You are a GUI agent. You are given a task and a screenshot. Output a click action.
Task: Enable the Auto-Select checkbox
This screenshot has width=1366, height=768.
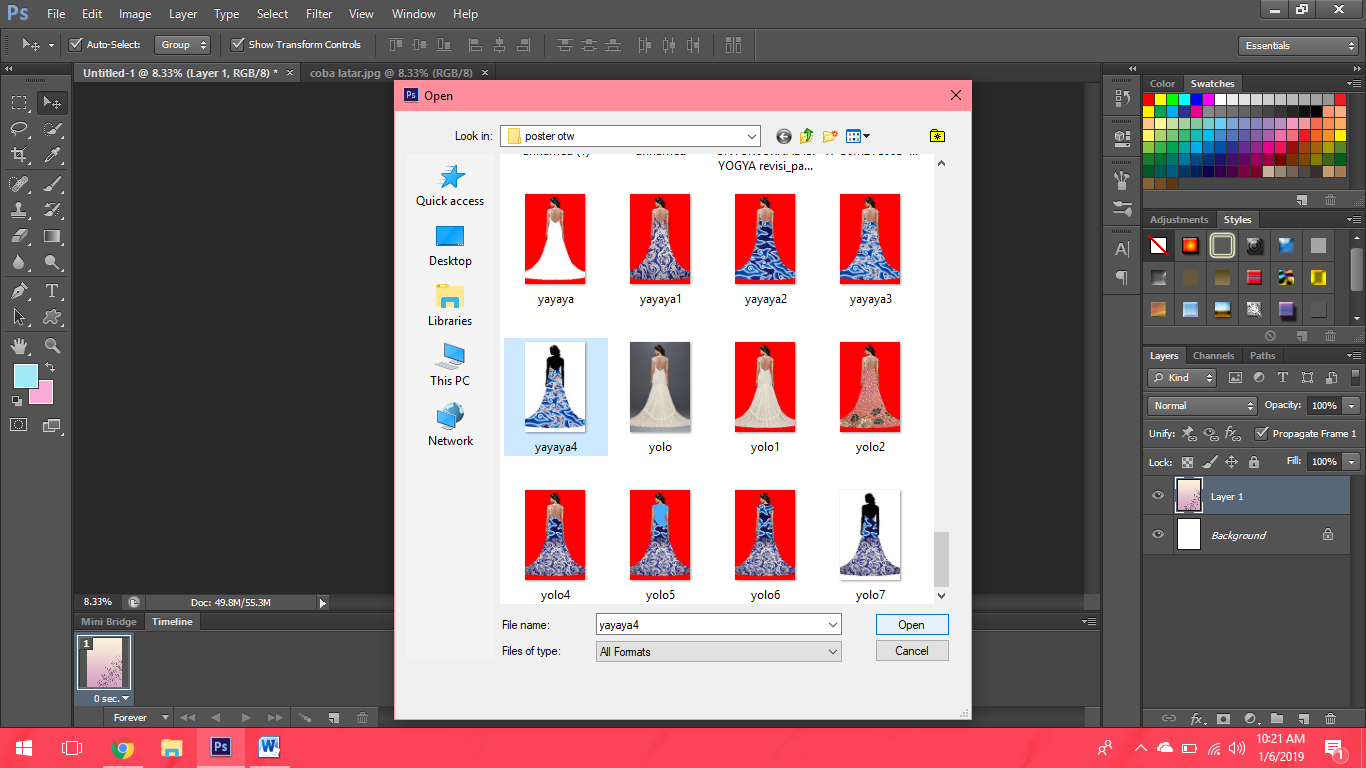(x=75, y=44)
